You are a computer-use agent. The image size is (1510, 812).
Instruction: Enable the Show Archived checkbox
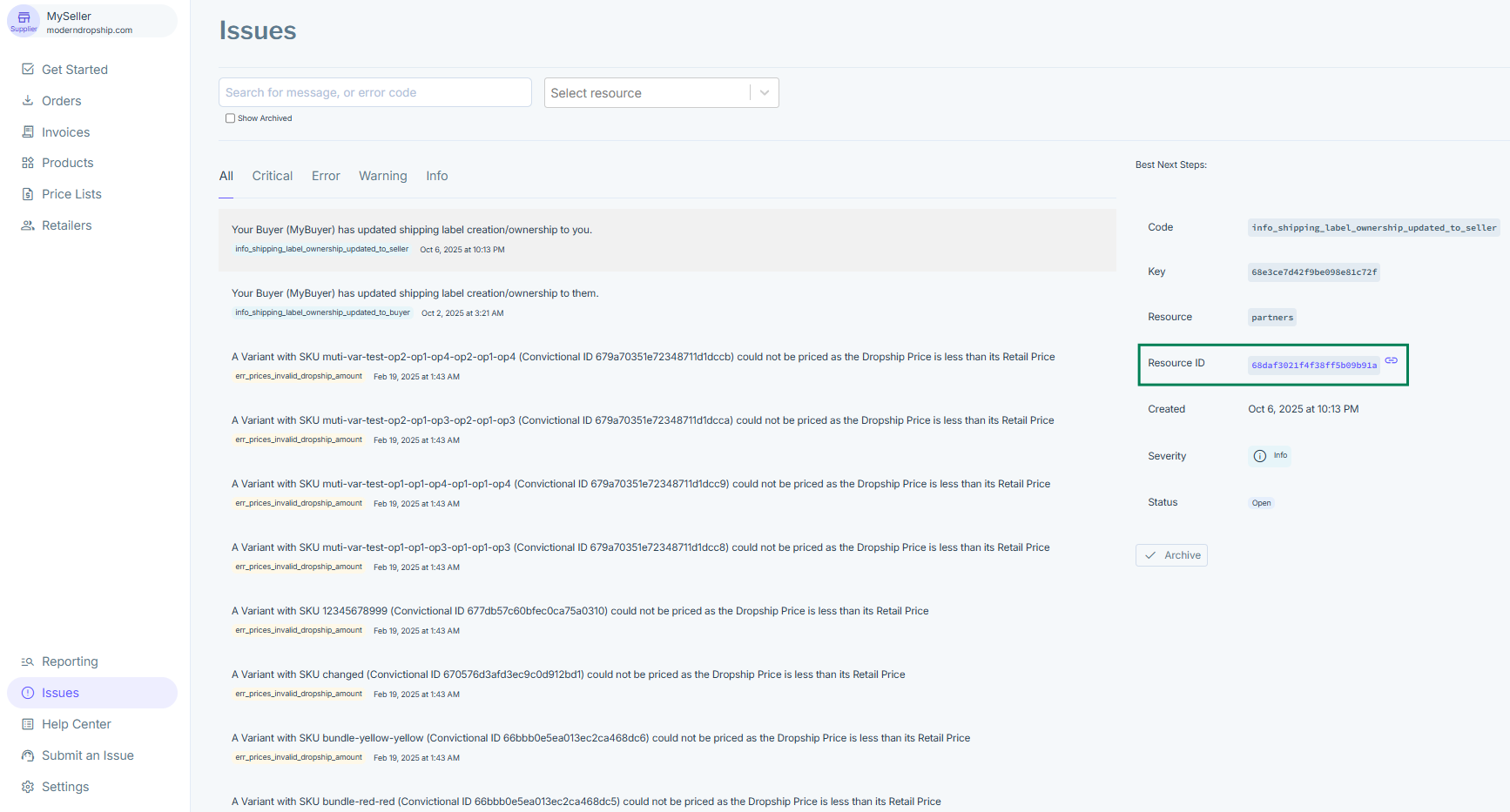230,118
